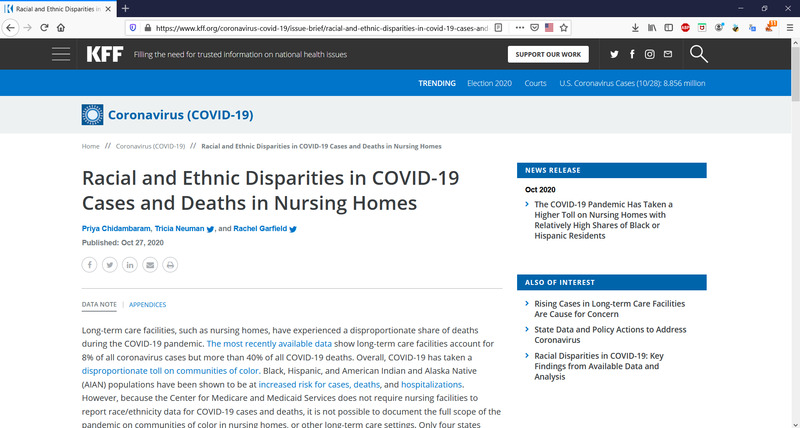
Task: Email the article using envelope share icon
Action: click(x=150, y=265)
